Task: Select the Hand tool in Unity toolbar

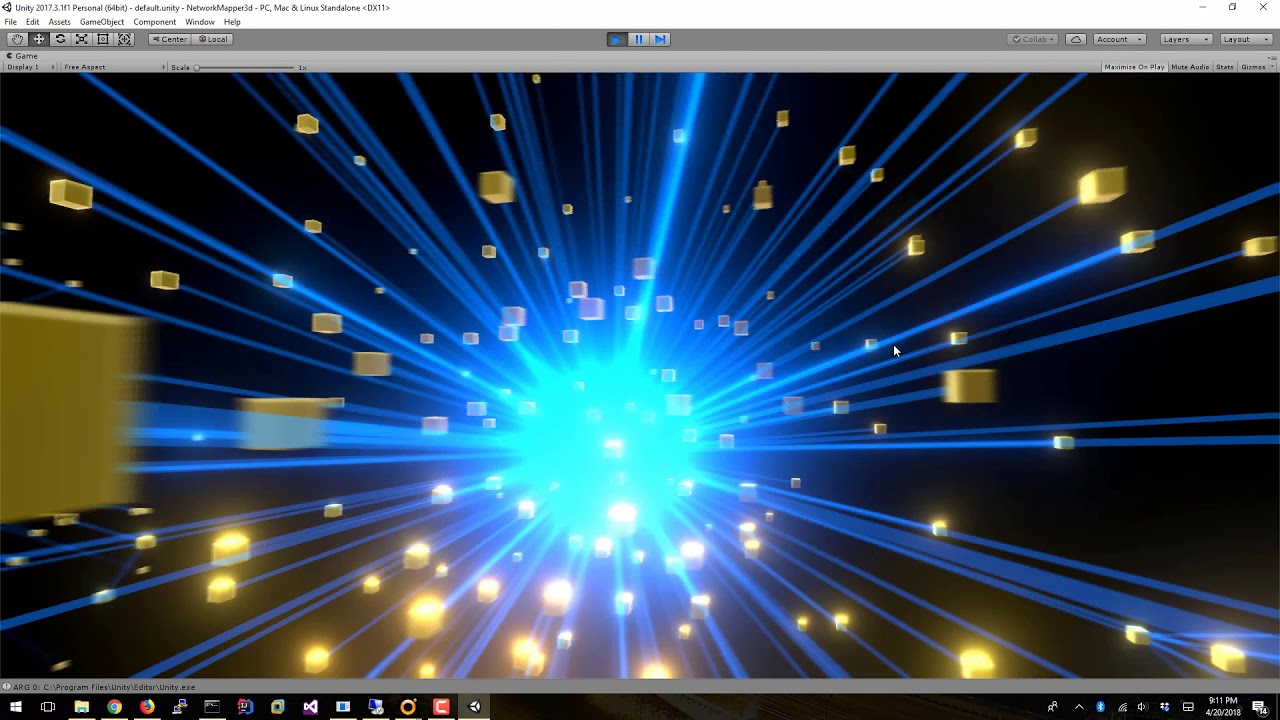Action: point(17,39)
